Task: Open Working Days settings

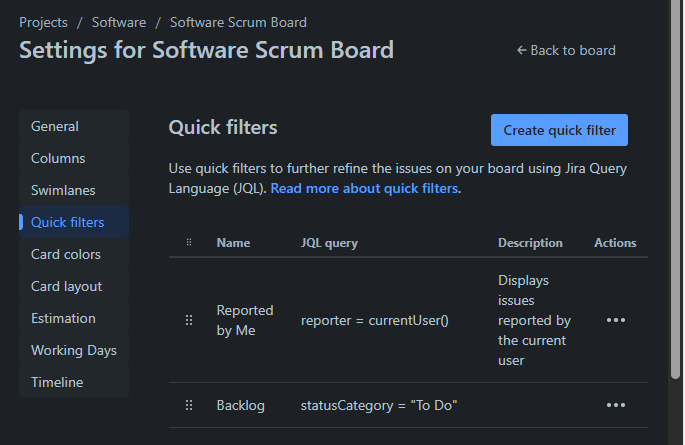Action: pos(74,350)
